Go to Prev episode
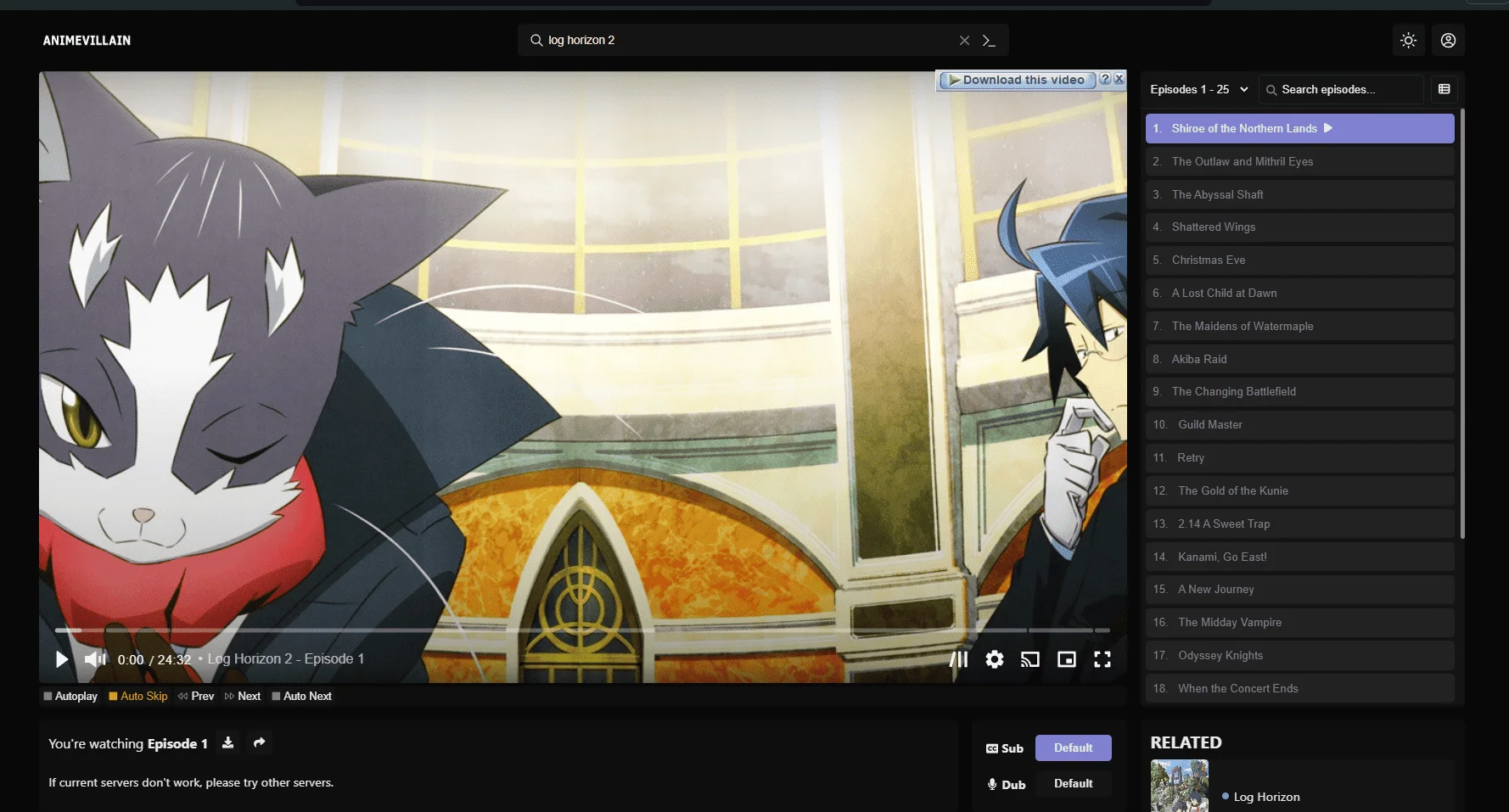 pos(196,696)
